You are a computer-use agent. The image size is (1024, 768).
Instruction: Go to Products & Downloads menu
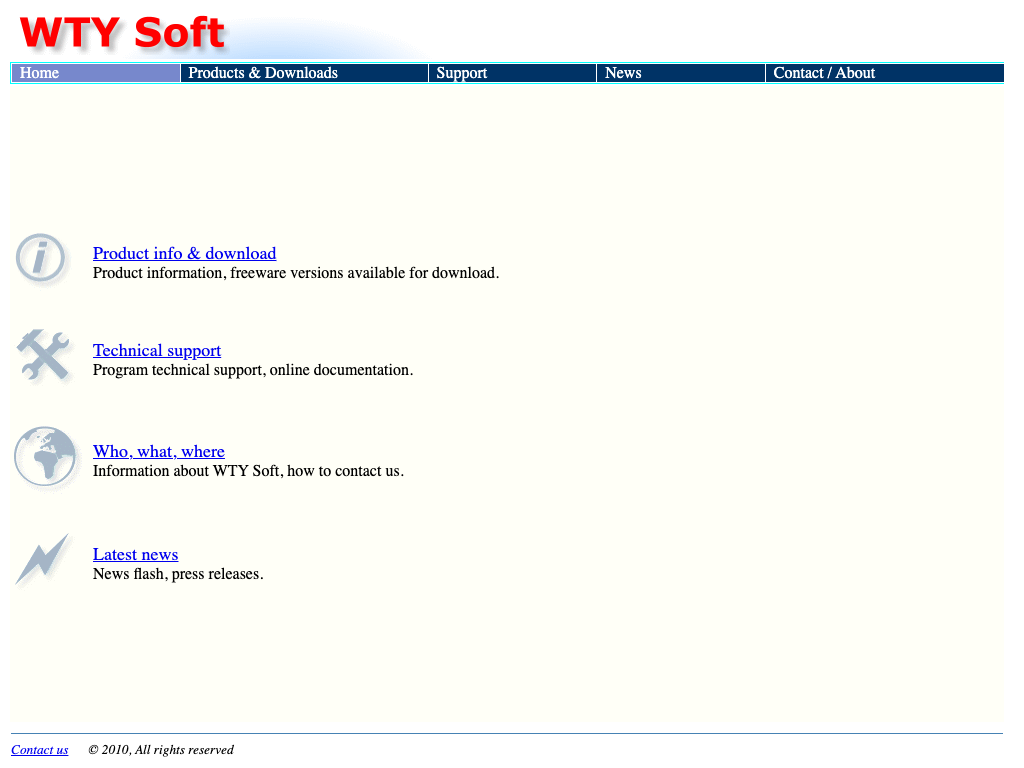[304, 73]
